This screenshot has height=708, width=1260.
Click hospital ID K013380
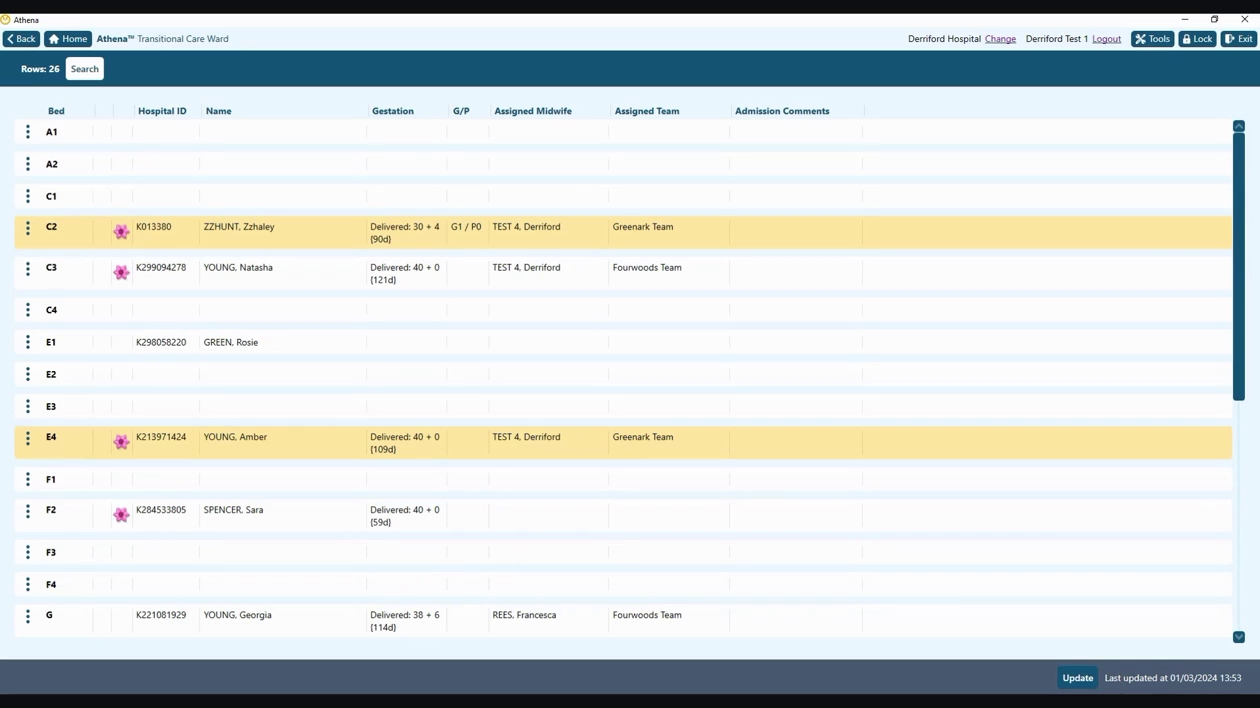154,227
